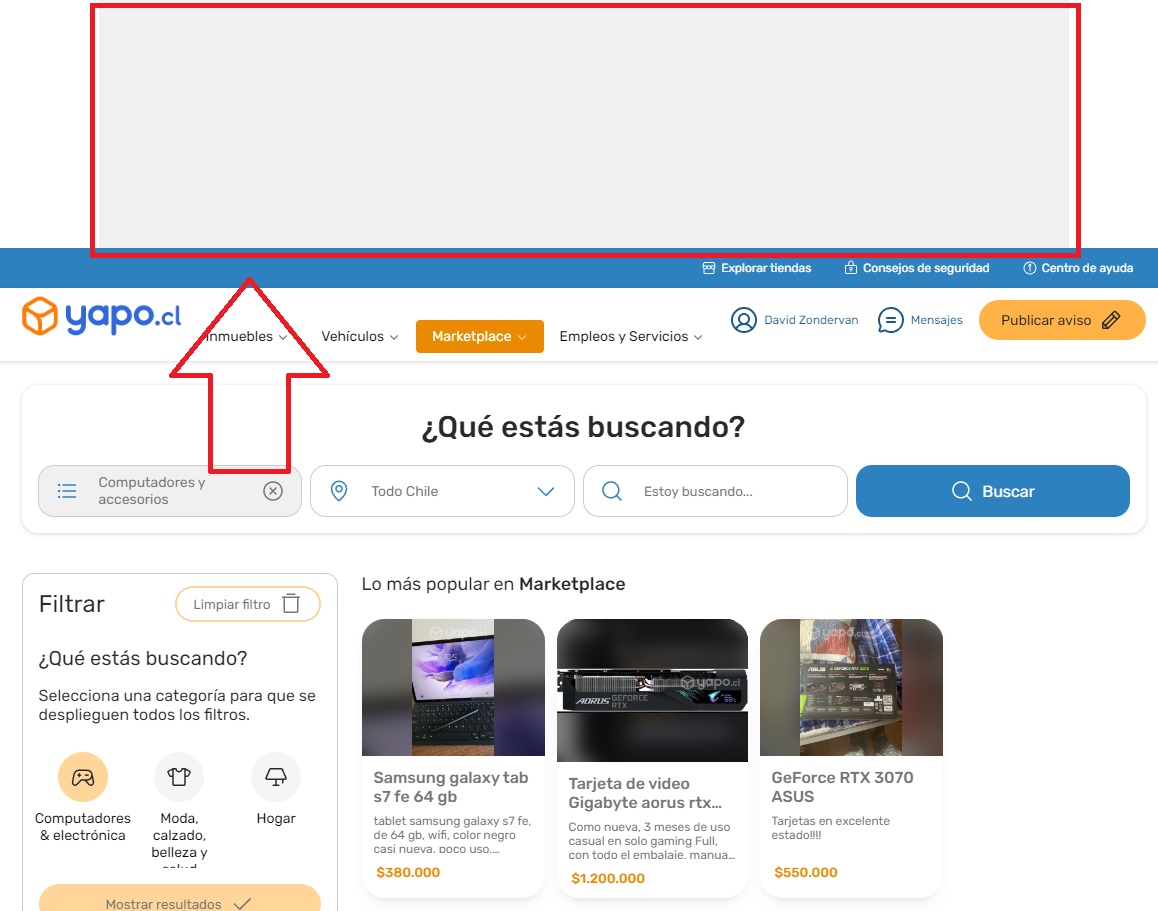Click the Publicar aviso button
The image size is (1158, 911).
pos(1062,320)
